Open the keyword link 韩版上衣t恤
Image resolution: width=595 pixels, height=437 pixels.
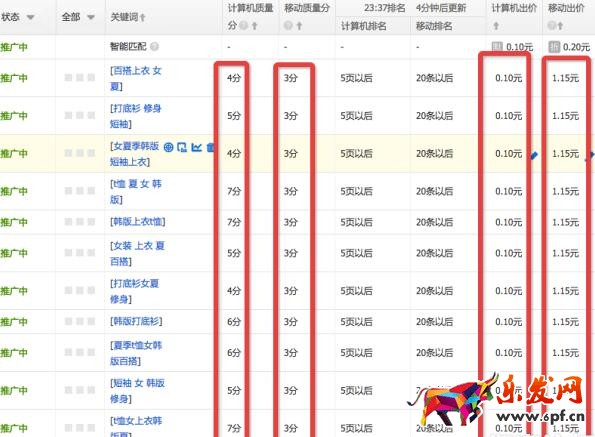coord(137,222)
